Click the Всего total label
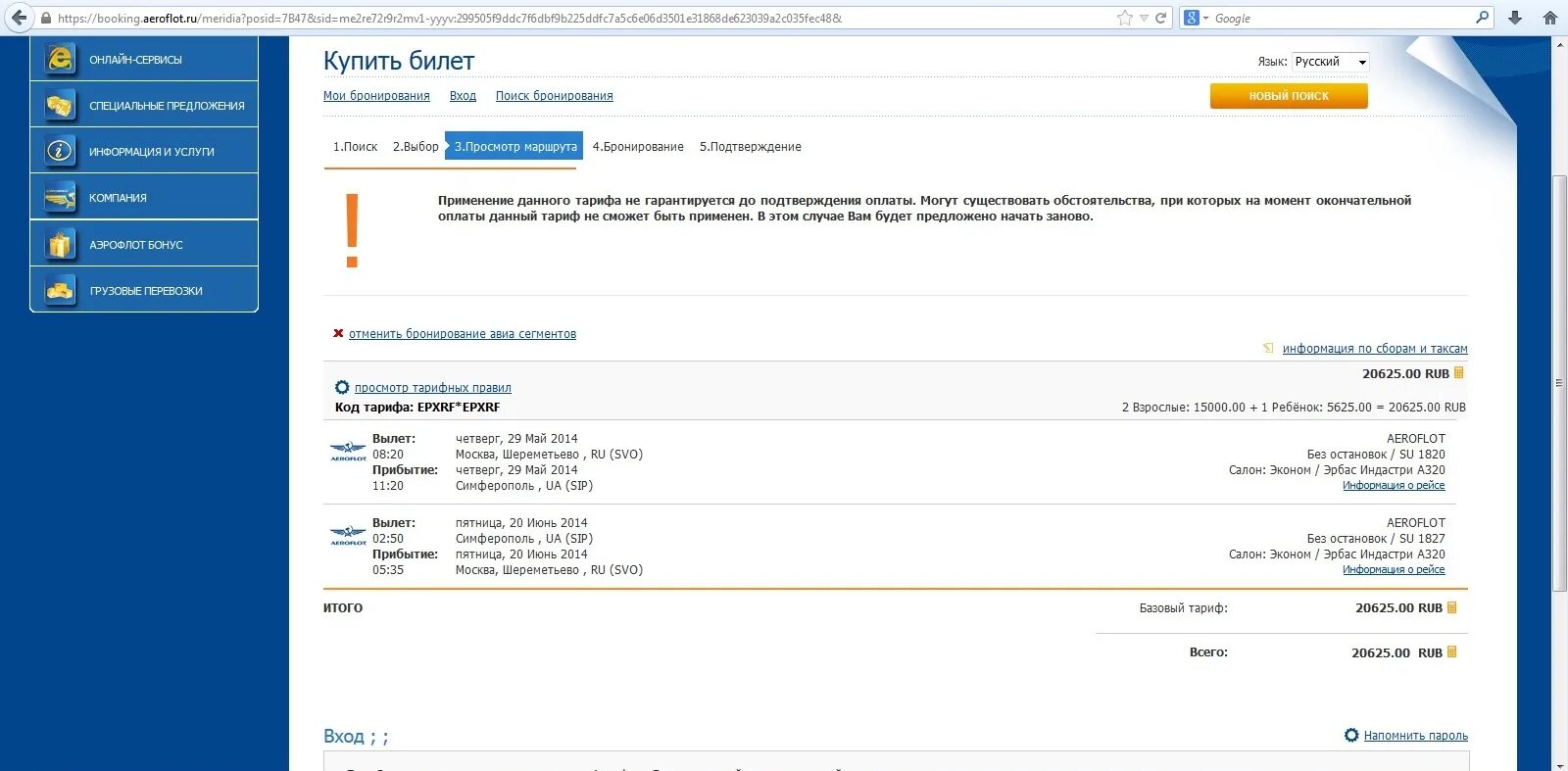1568x771 pixels. tap(1208, 652)
